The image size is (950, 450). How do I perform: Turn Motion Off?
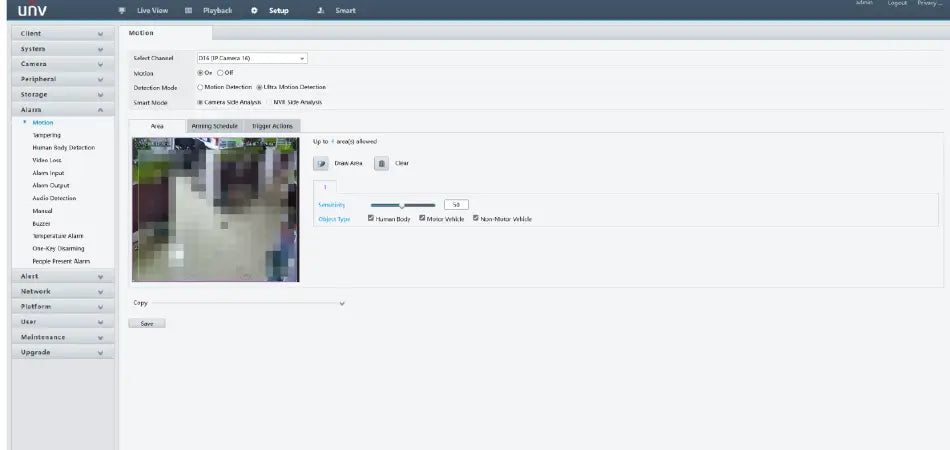[x=220, y=73]
